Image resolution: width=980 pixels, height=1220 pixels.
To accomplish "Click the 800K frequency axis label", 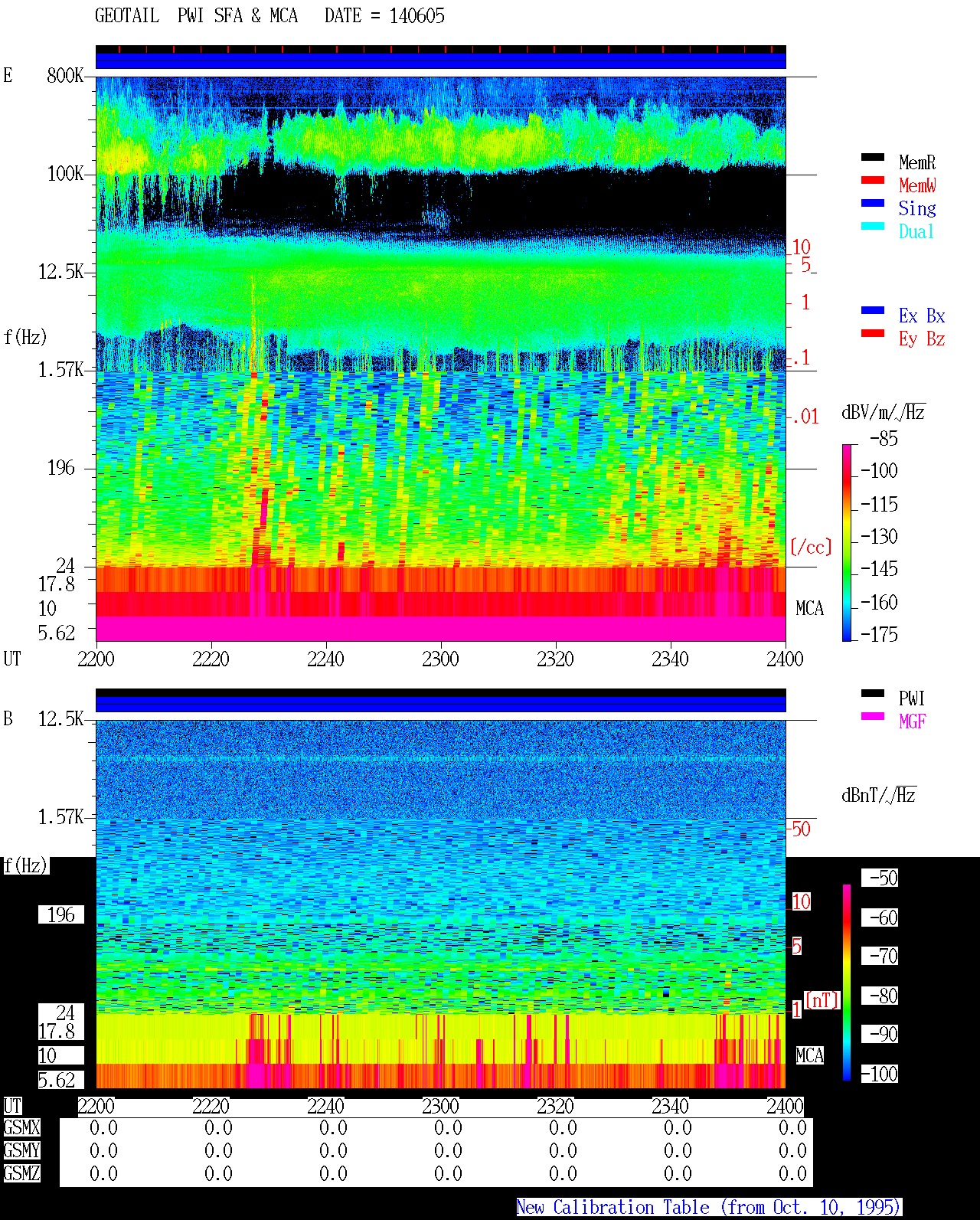I will [x=65, y=76].
